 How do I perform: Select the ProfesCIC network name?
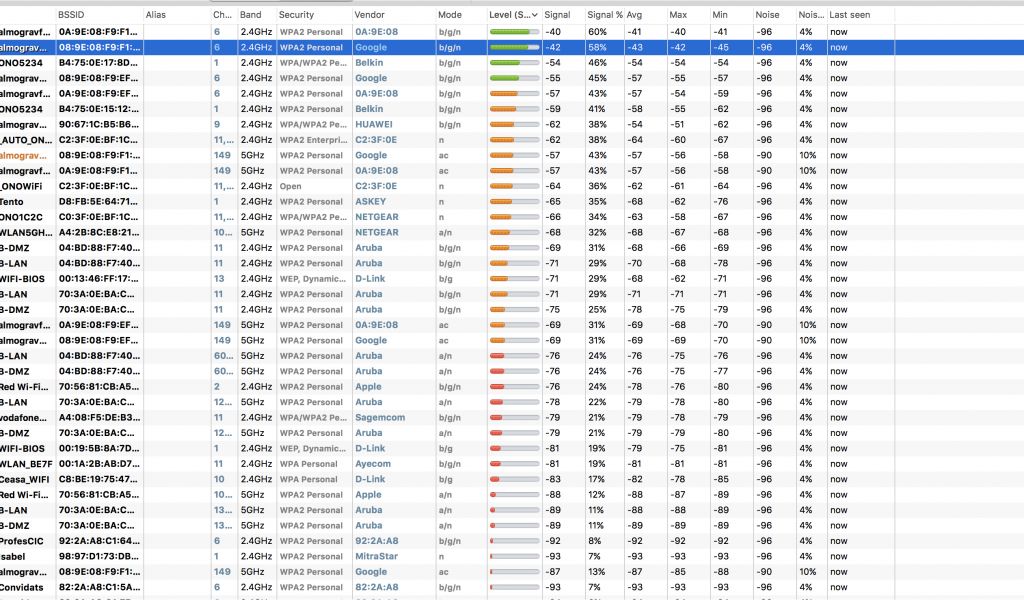(x=24, y=541)
